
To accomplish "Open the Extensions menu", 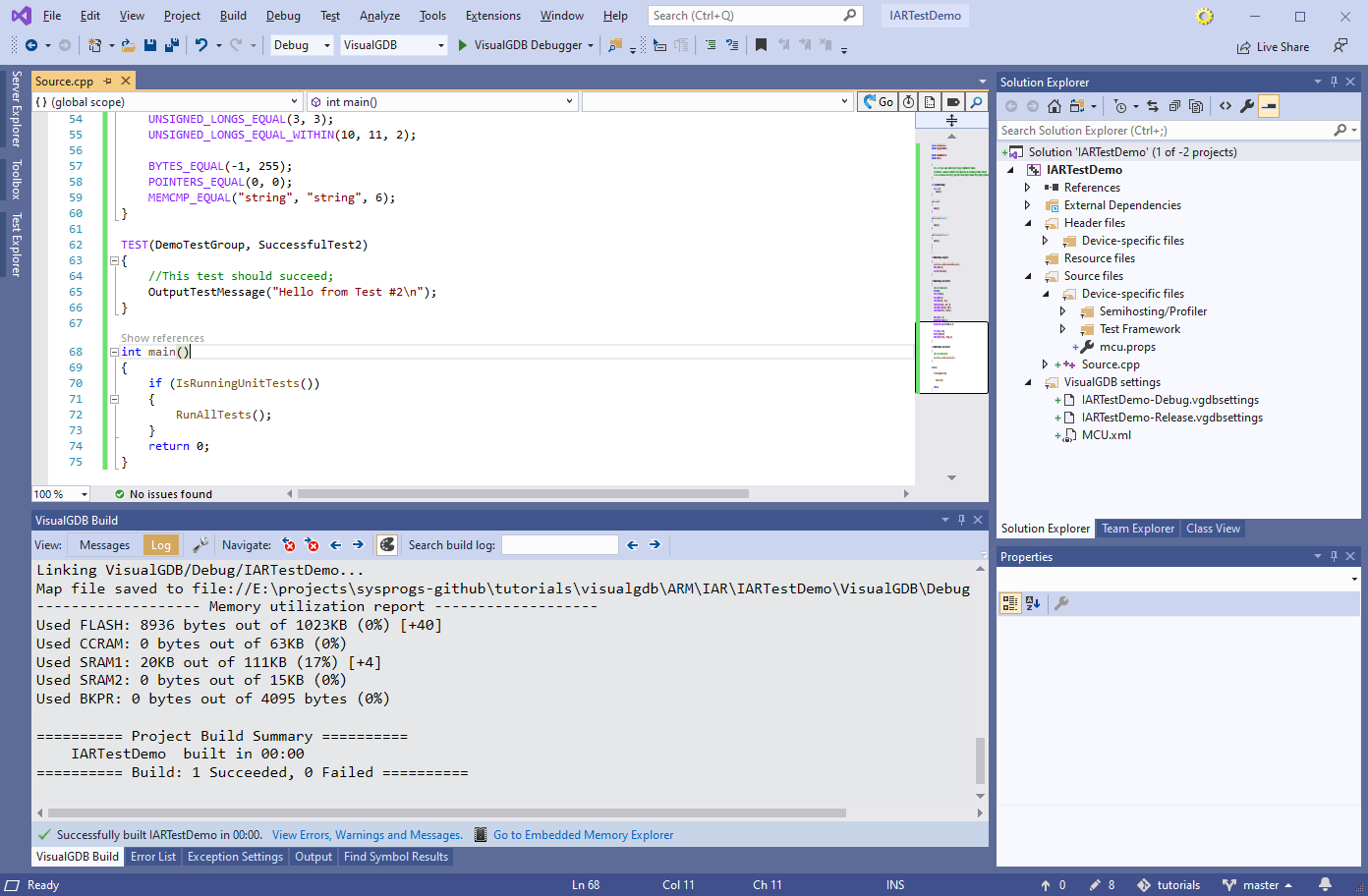I will [x=492, y=16].
